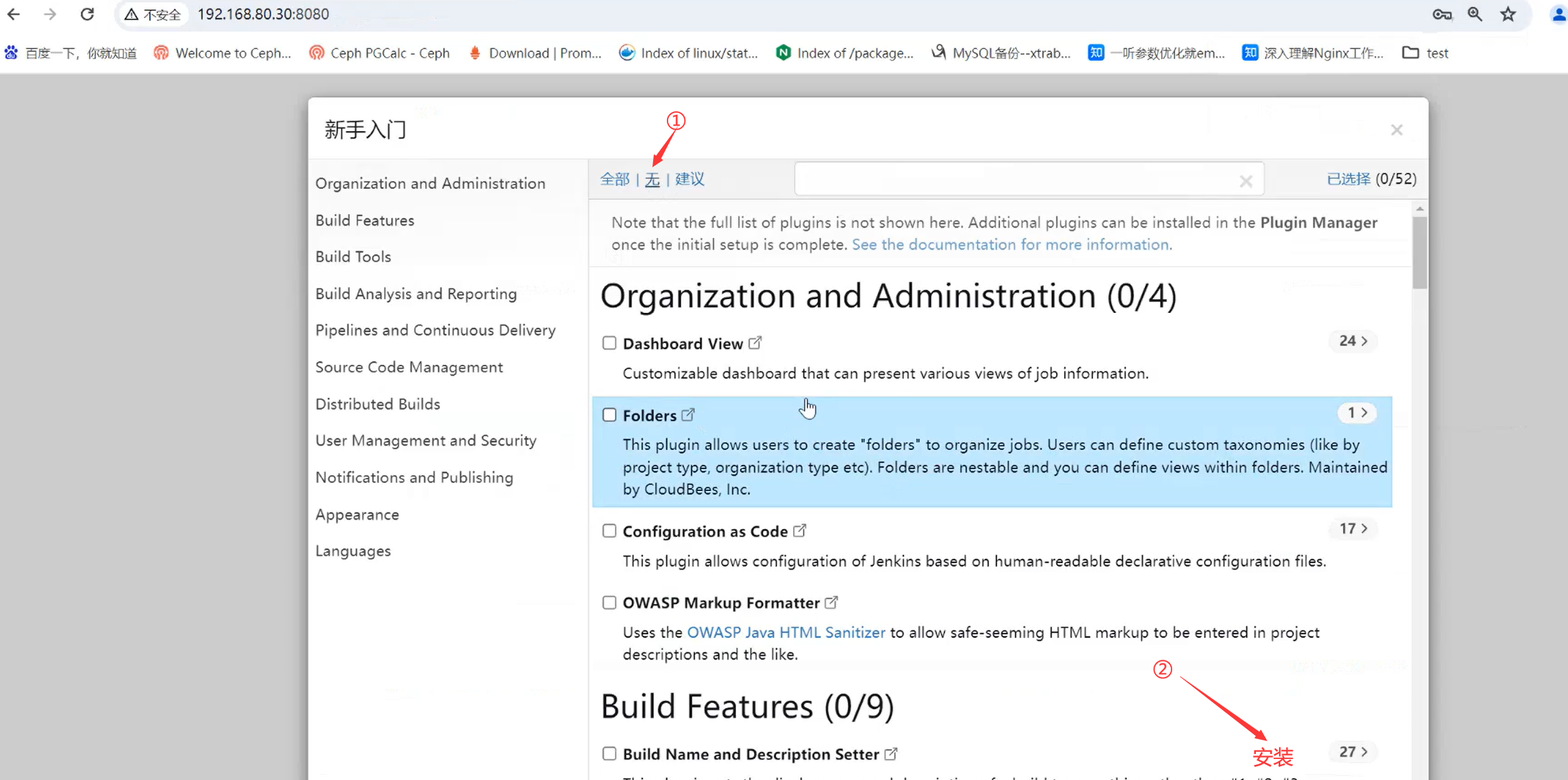Check the Dashboard View plugin checkbox
The width and height of the screenshot is (1568, 780).
point(609,343)
